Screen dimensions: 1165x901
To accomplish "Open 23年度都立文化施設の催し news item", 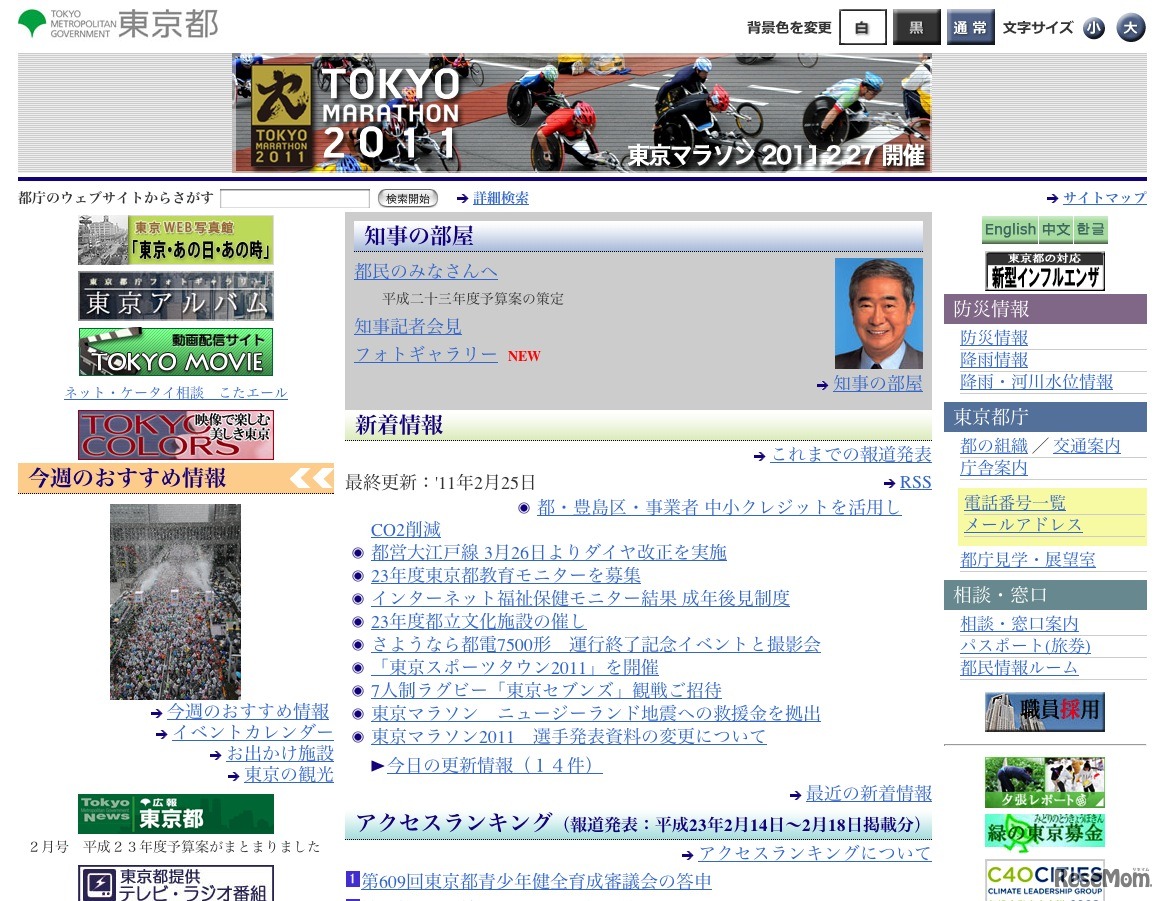I will point(478,621).
